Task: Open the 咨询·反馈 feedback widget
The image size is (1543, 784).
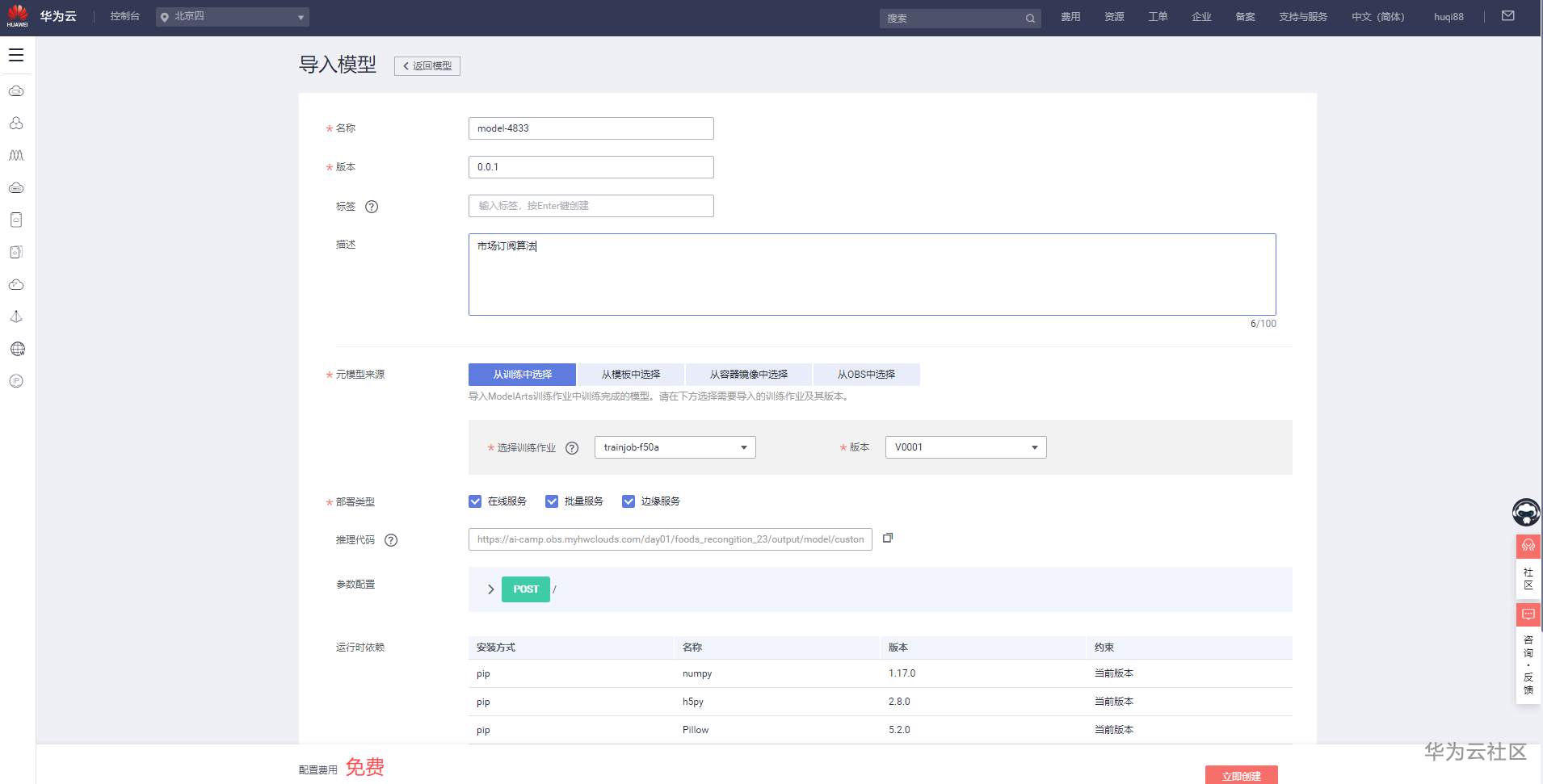Action: [x=1528, y=653]
